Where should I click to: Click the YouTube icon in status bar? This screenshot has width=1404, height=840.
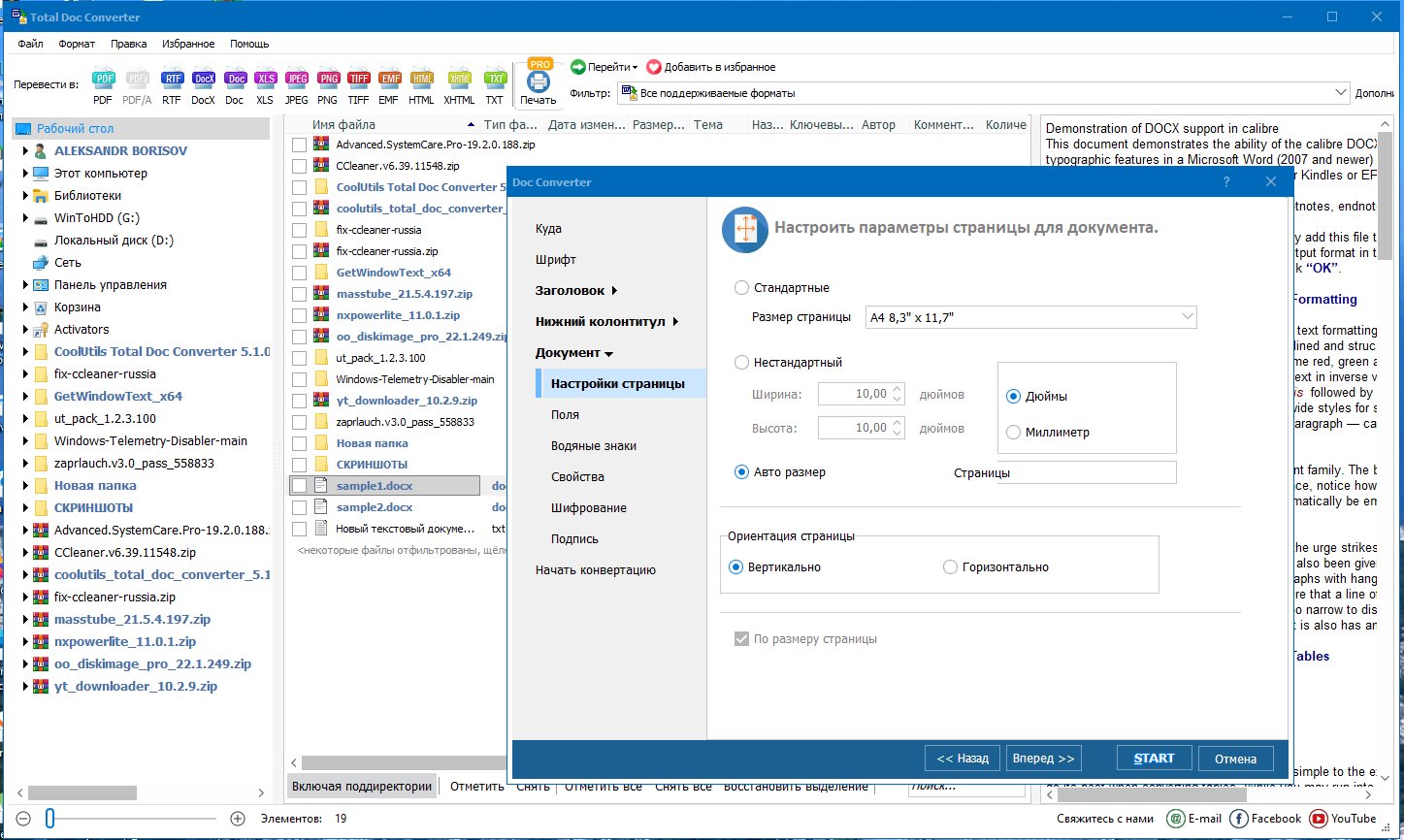[x=1319, y=819]
